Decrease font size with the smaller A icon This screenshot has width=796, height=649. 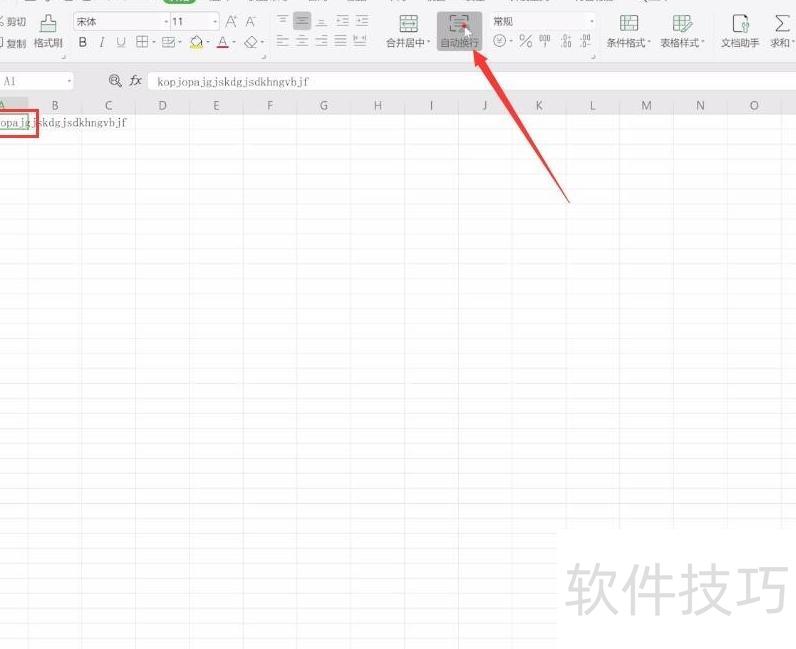(x=250, y=22)
